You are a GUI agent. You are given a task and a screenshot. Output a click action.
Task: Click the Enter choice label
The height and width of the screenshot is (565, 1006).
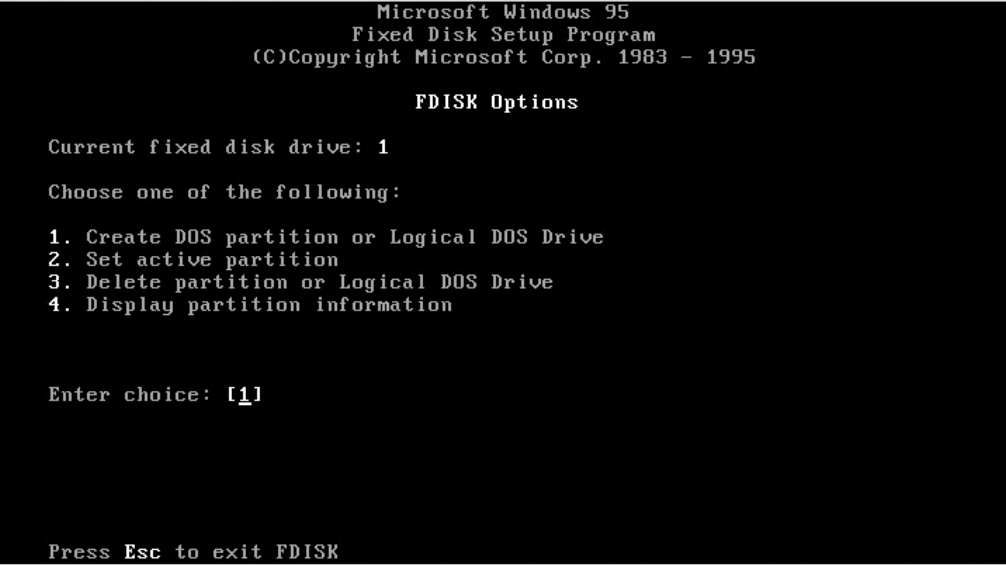130,394
